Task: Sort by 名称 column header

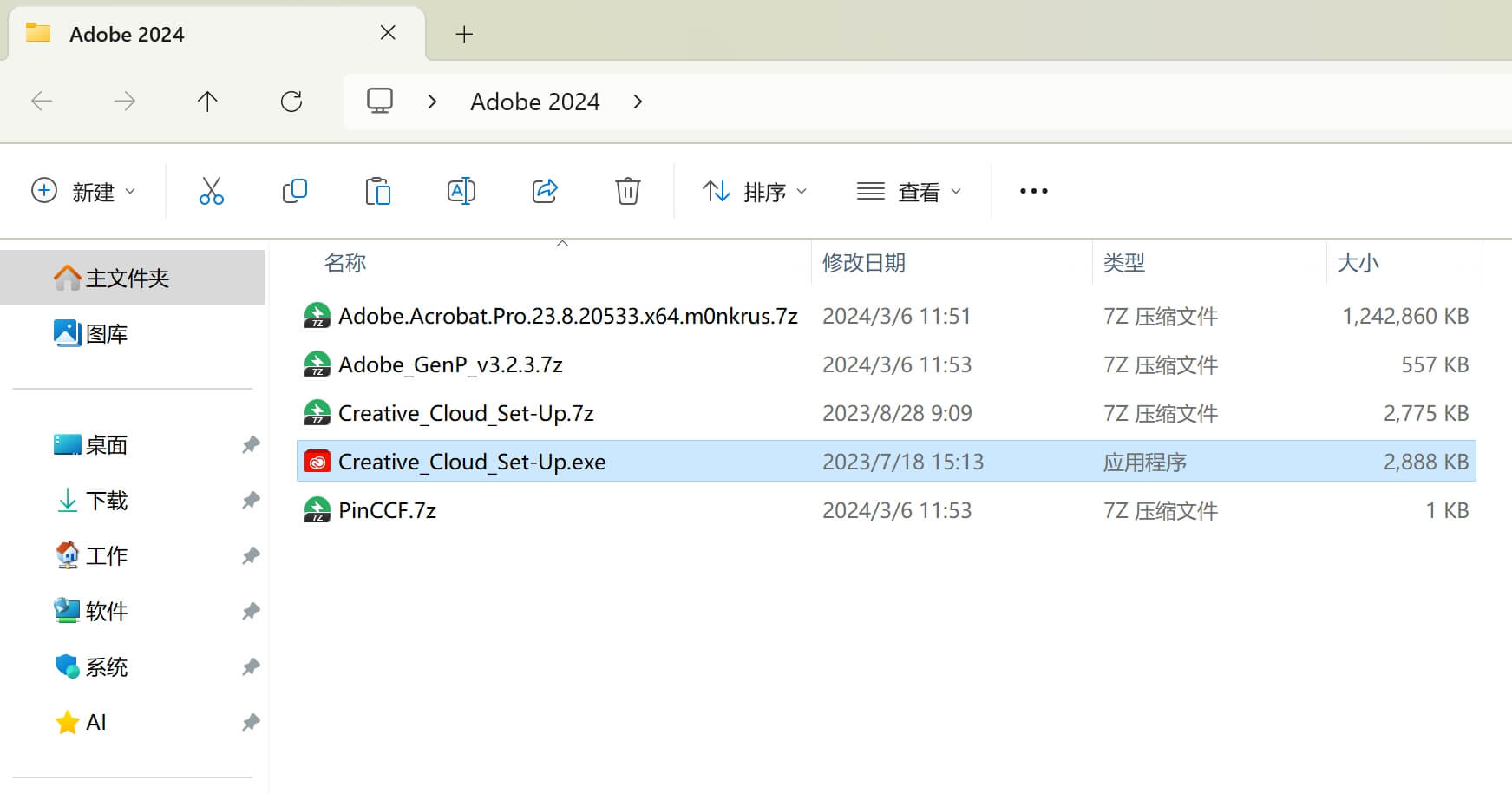Action: (x=345, y=262)
